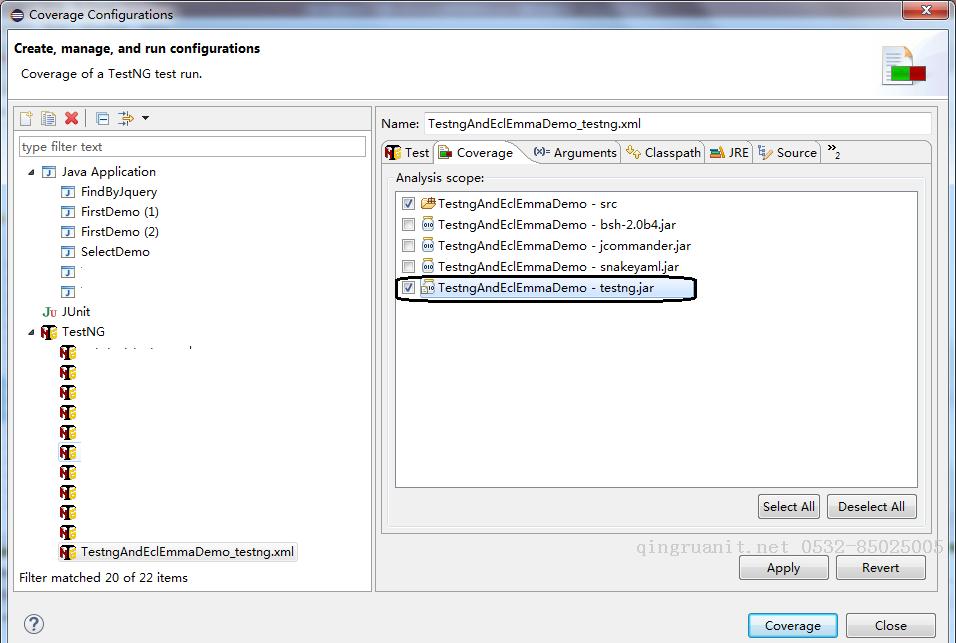956x643 pixels.
Task: Open the help question mark icon
Action: click(34, 623)
